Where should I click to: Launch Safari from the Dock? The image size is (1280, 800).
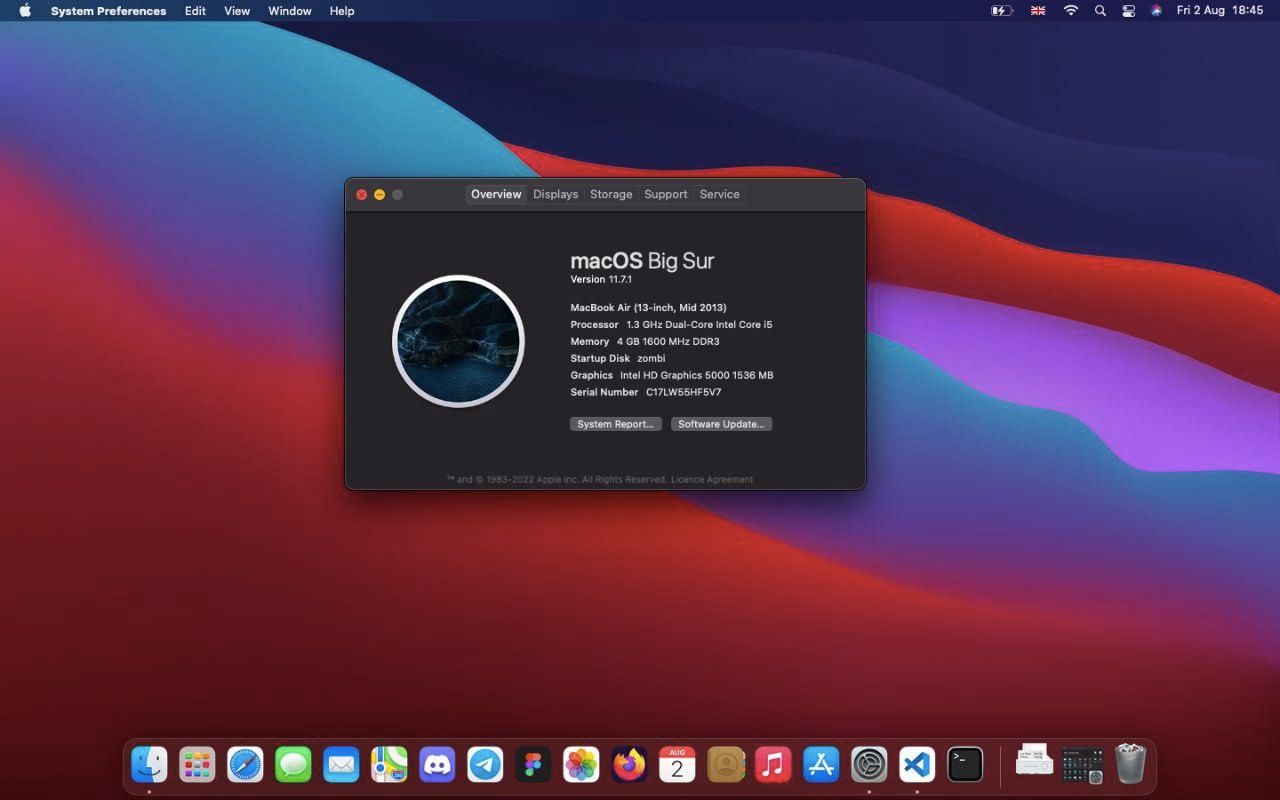pyautogui.click(x=245, y=765)
